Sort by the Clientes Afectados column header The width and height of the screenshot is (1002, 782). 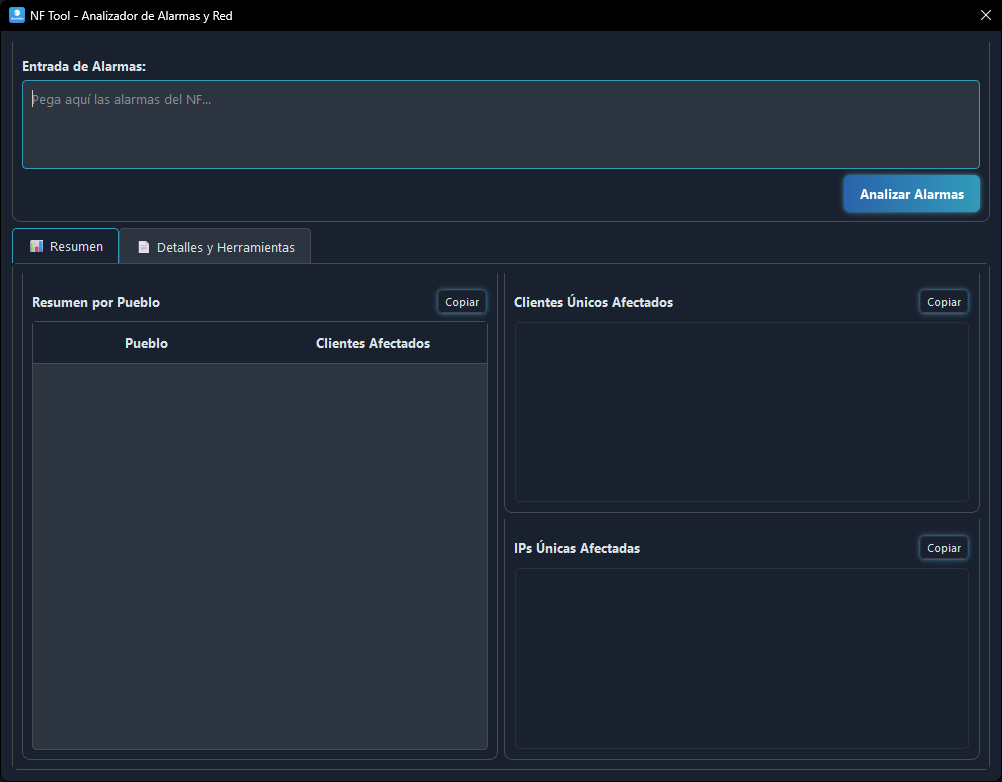372,343
